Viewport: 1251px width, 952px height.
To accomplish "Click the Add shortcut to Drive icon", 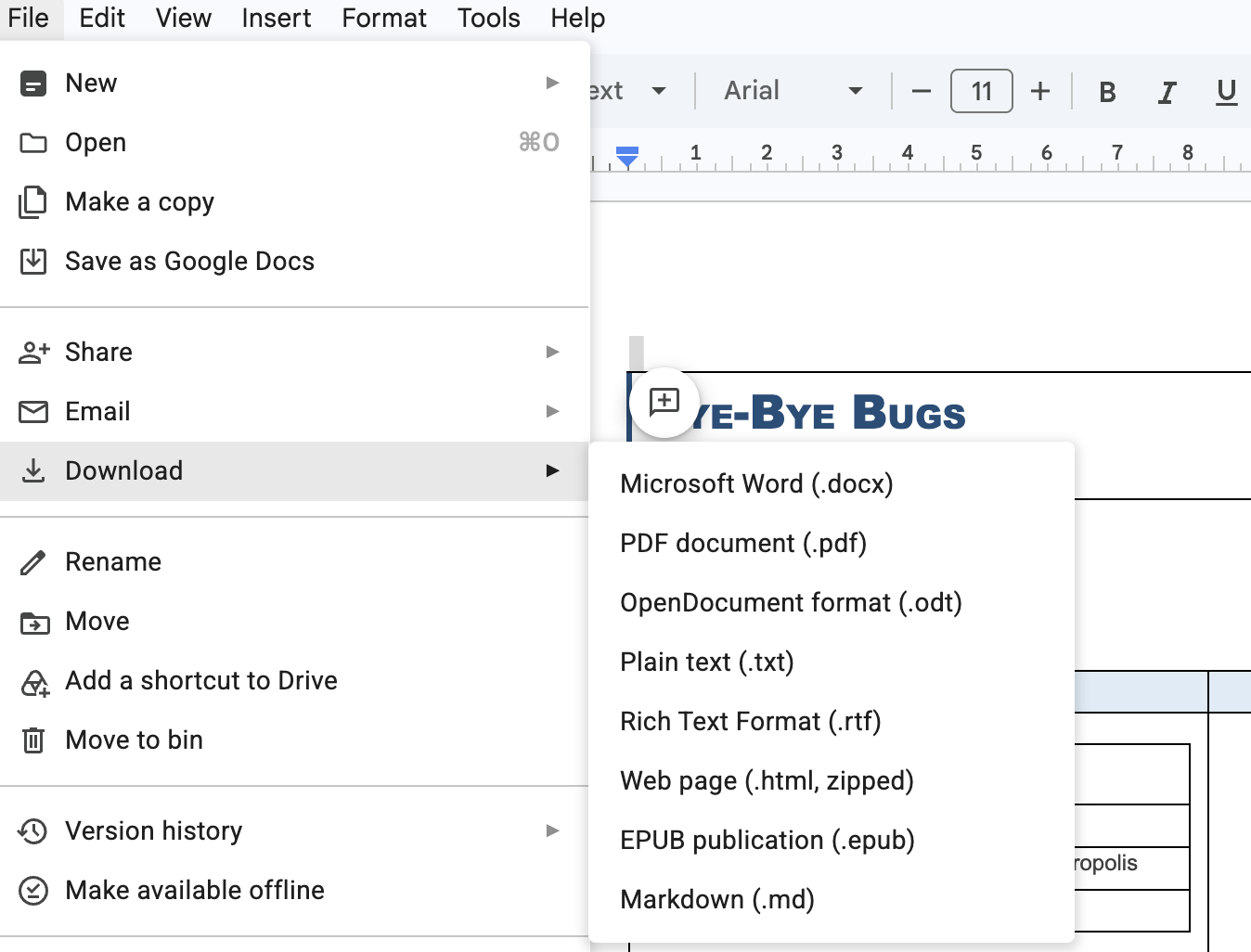I will [x=34, y=682].
